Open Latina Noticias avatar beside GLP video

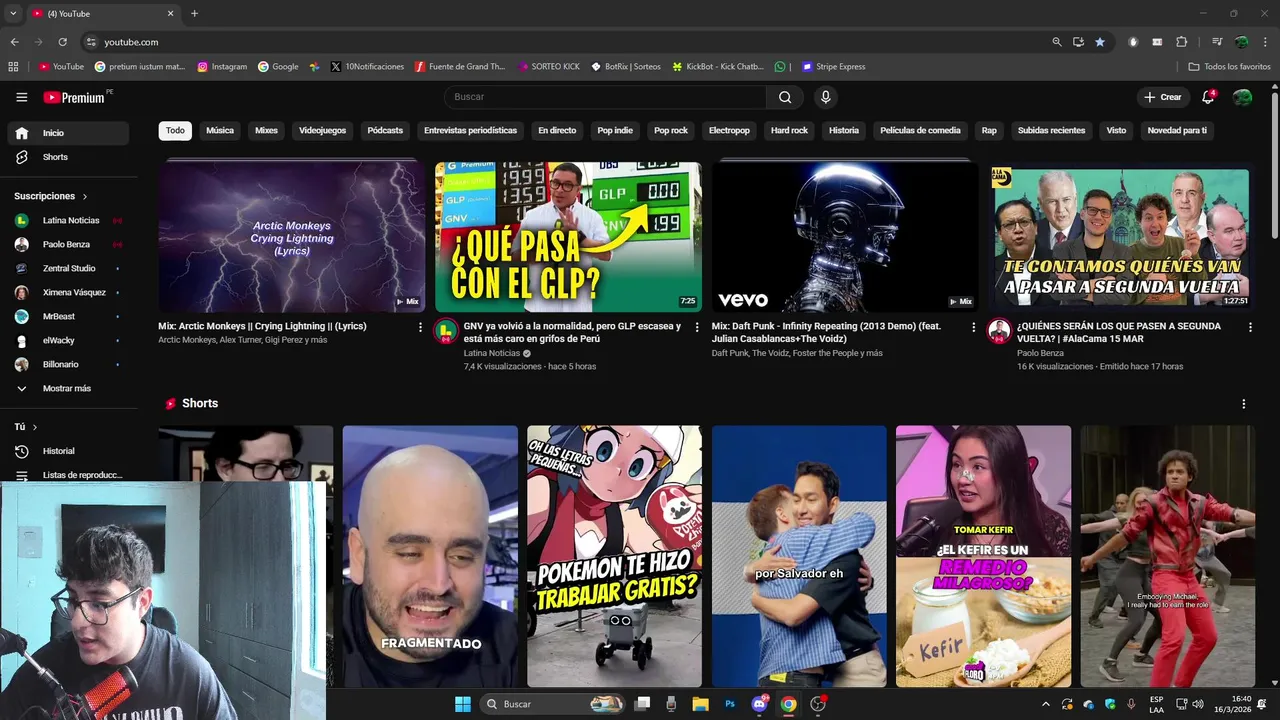(x=446, y=331)
